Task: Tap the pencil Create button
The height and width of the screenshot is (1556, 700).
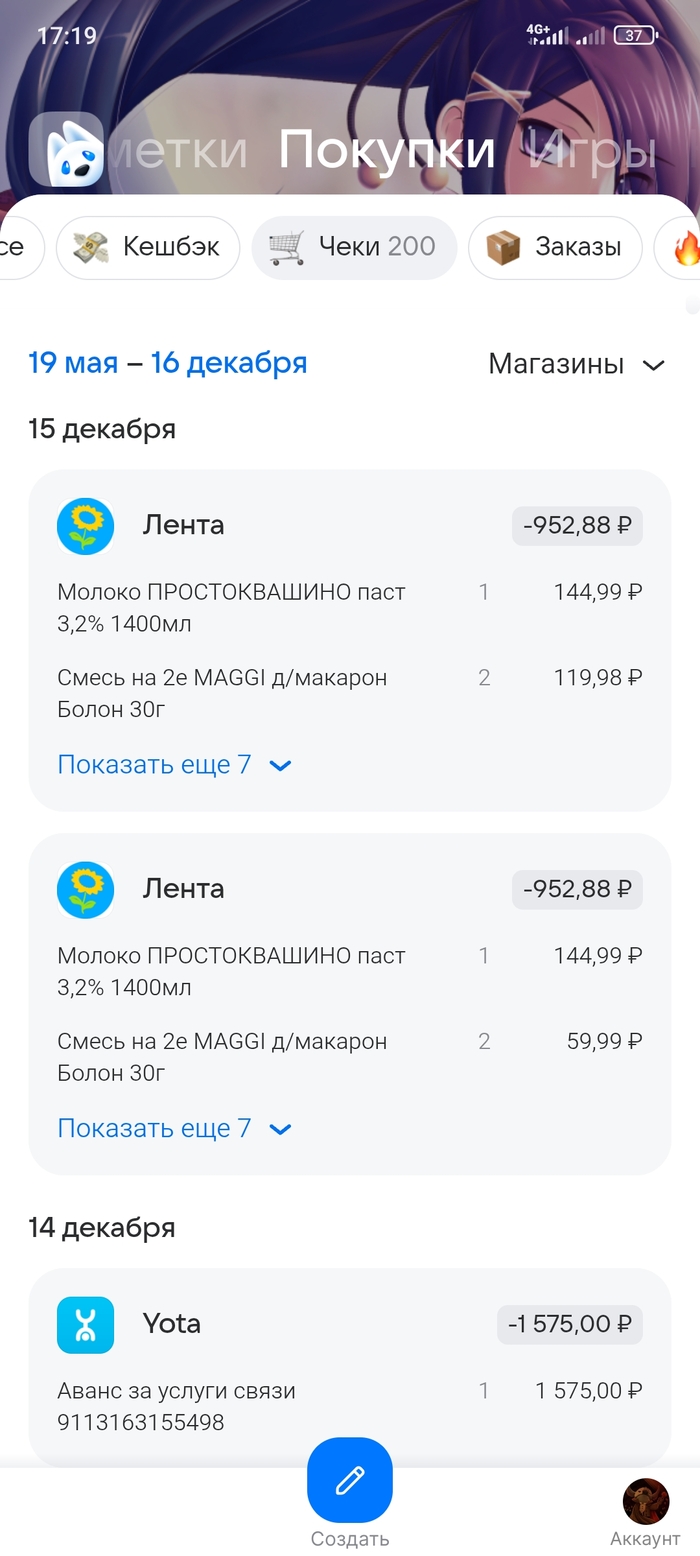Action: (x=350, y=1480)
